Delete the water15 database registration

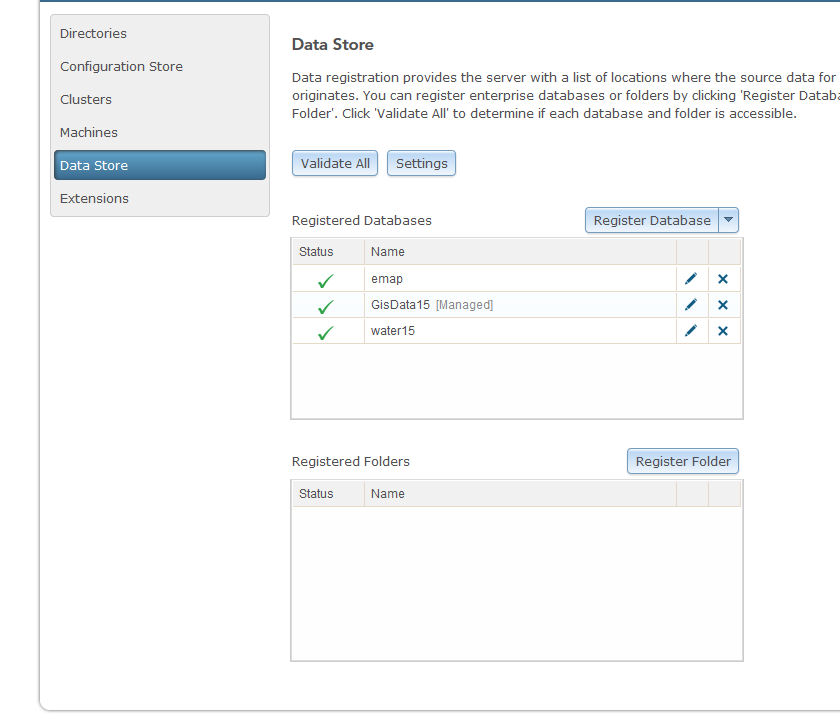pos(723,331)
